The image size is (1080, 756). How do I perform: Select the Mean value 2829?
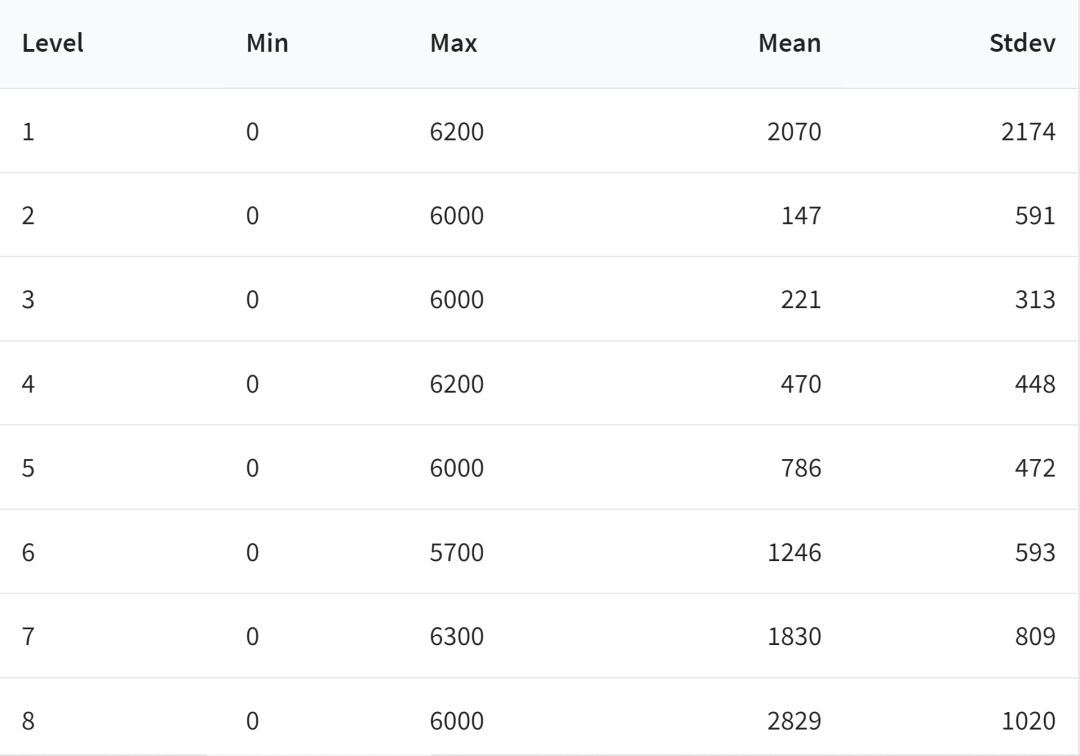coord(794,721)
